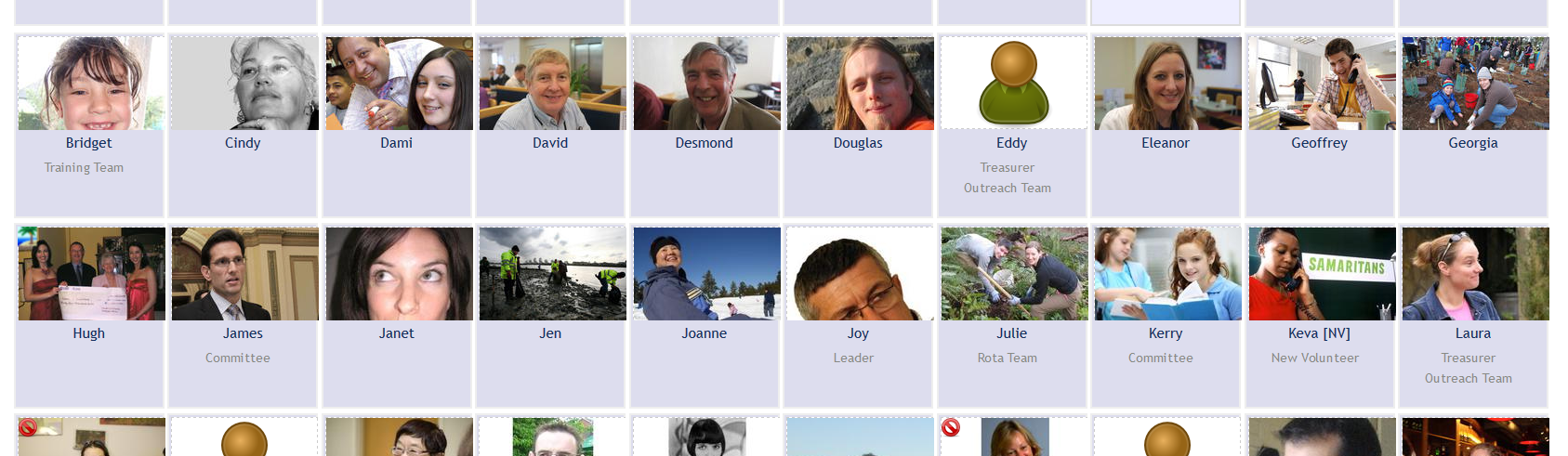Screen dimensions: 1568x456
Task: Open the Dami name link
Action: click(397, 143)
